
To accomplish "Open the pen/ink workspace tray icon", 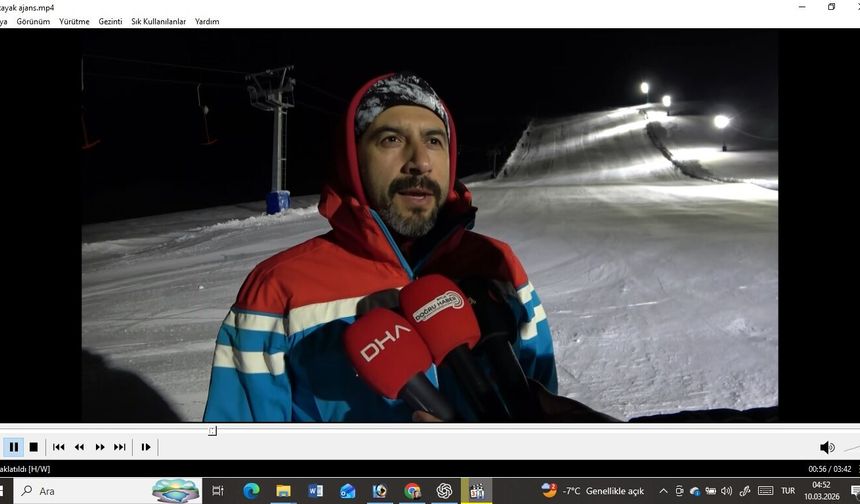I will (x=744, y=491).
